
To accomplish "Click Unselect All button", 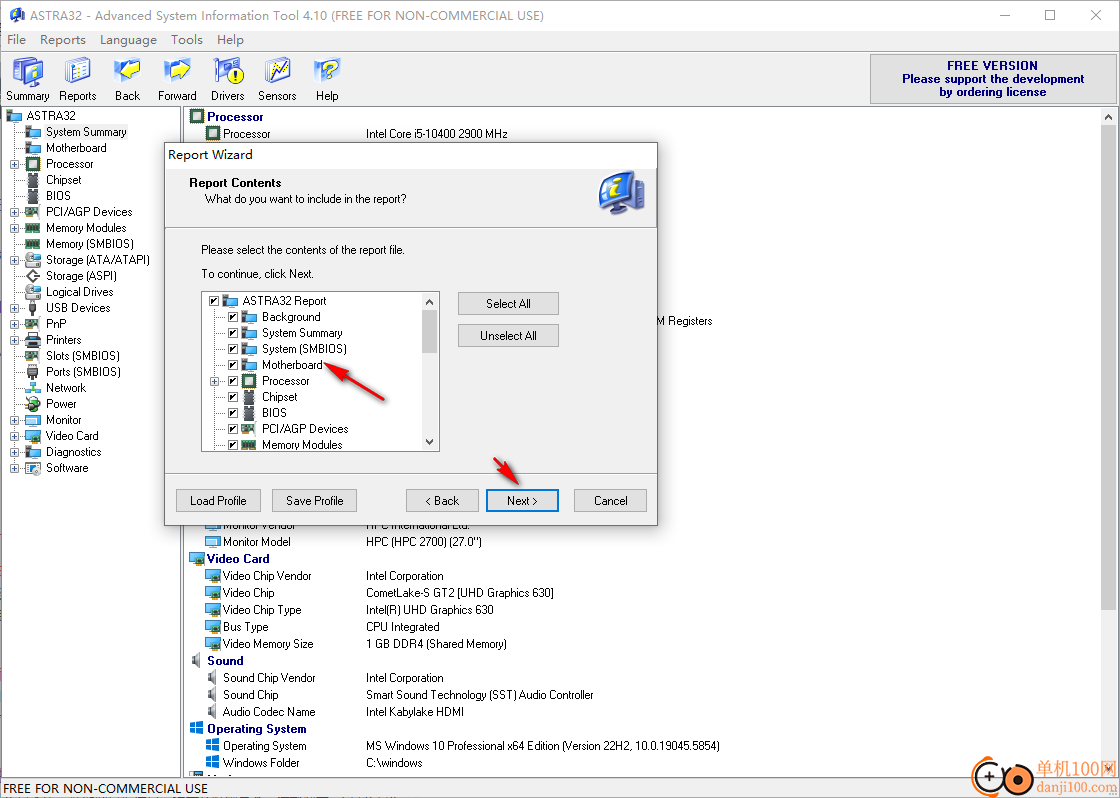I will (x=508, y=336).
